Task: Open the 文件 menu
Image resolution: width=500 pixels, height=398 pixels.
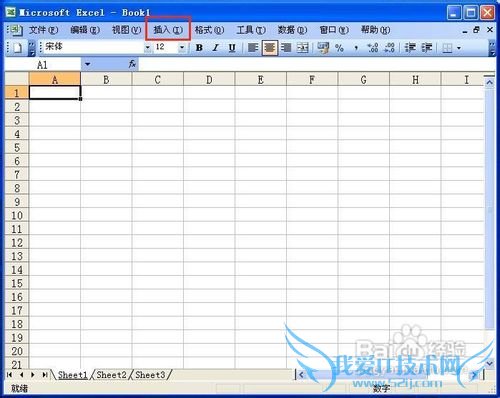Action: coord(43,30)
